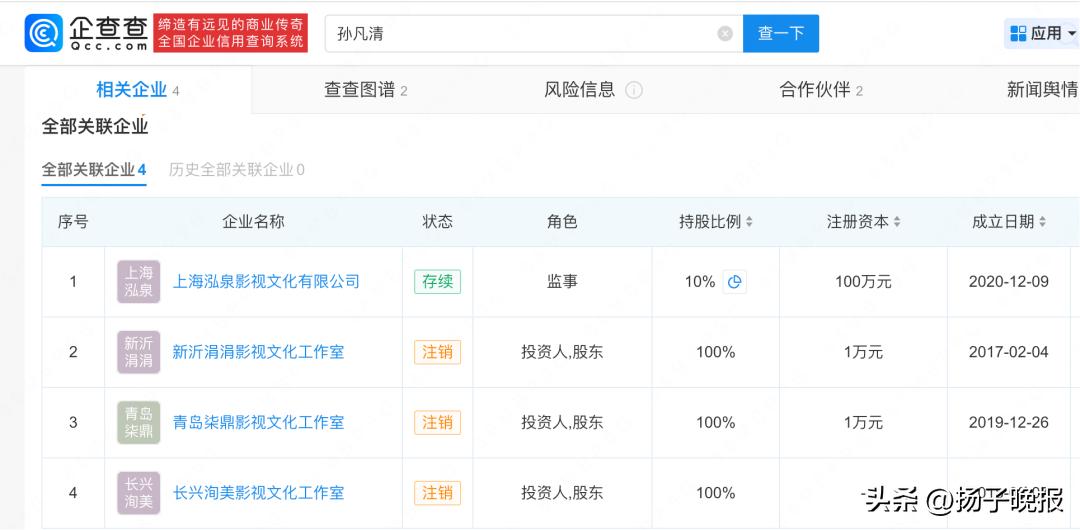Open the 上海泓泉影视文化有限公司 link

266,282
